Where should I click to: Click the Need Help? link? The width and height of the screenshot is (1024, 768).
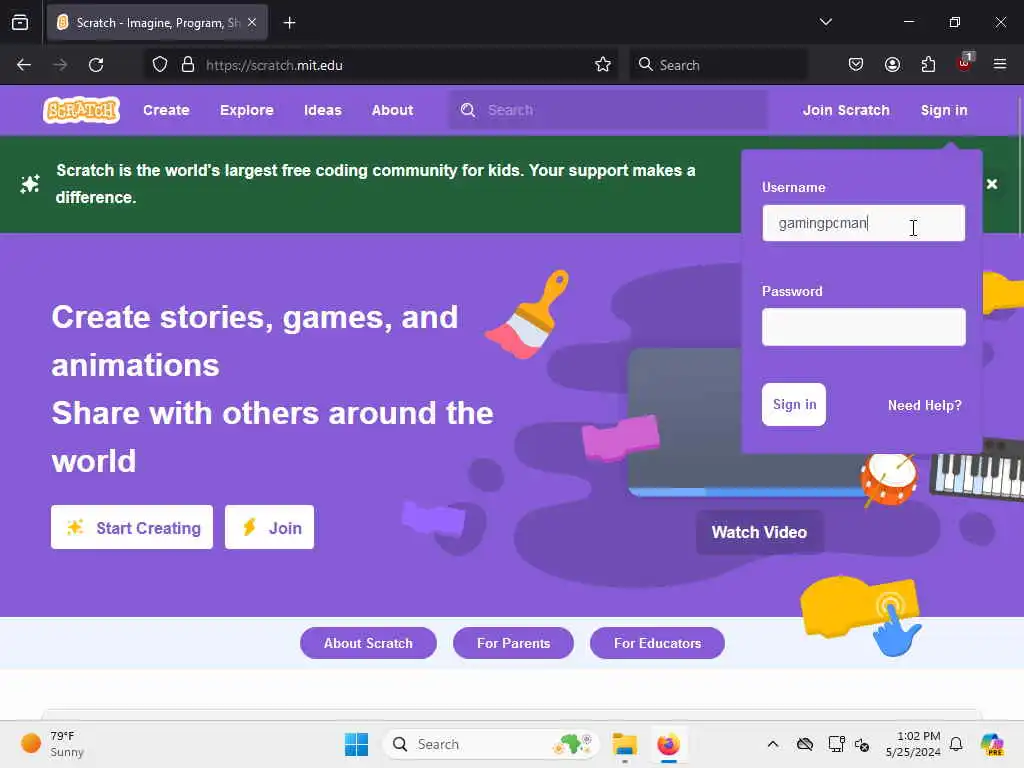924,405
